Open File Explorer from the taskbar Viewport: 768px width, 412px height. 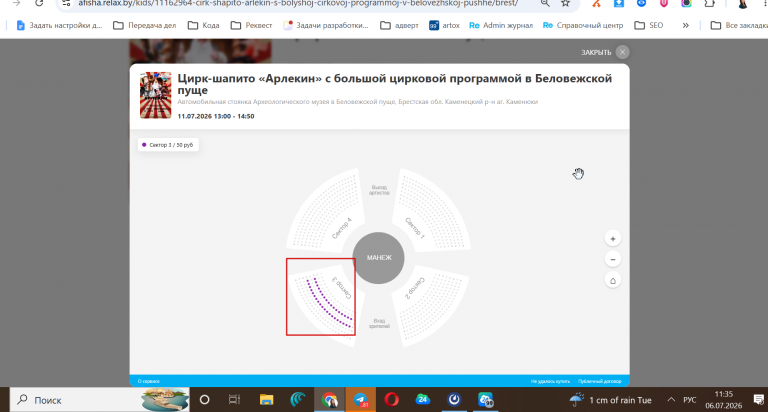coord(266,400)
